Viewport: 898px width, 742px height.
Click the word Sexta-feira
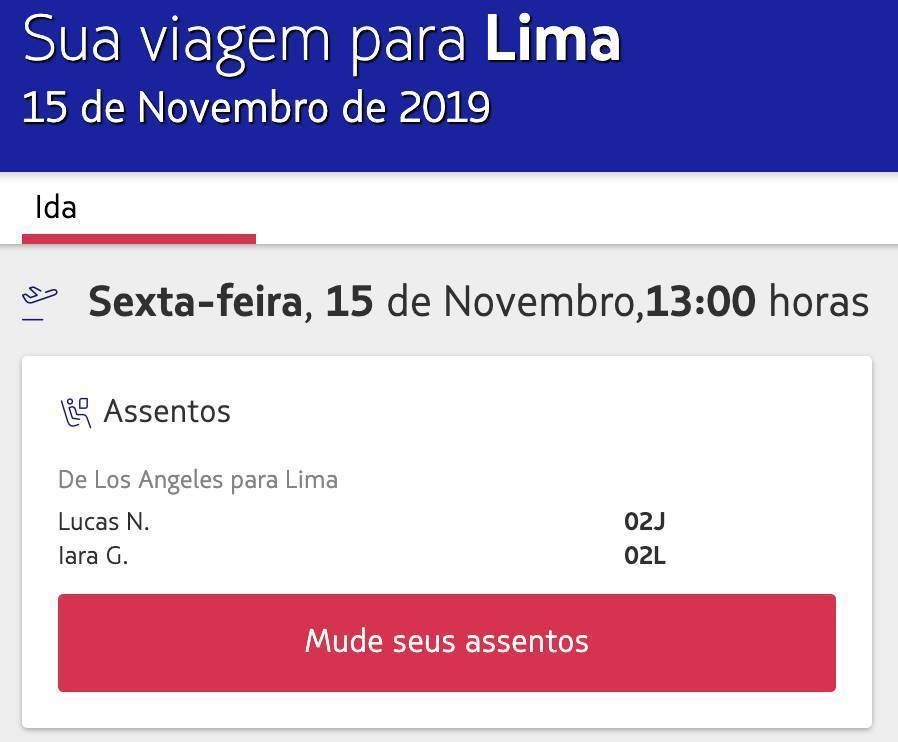click(x=195, y=302)
